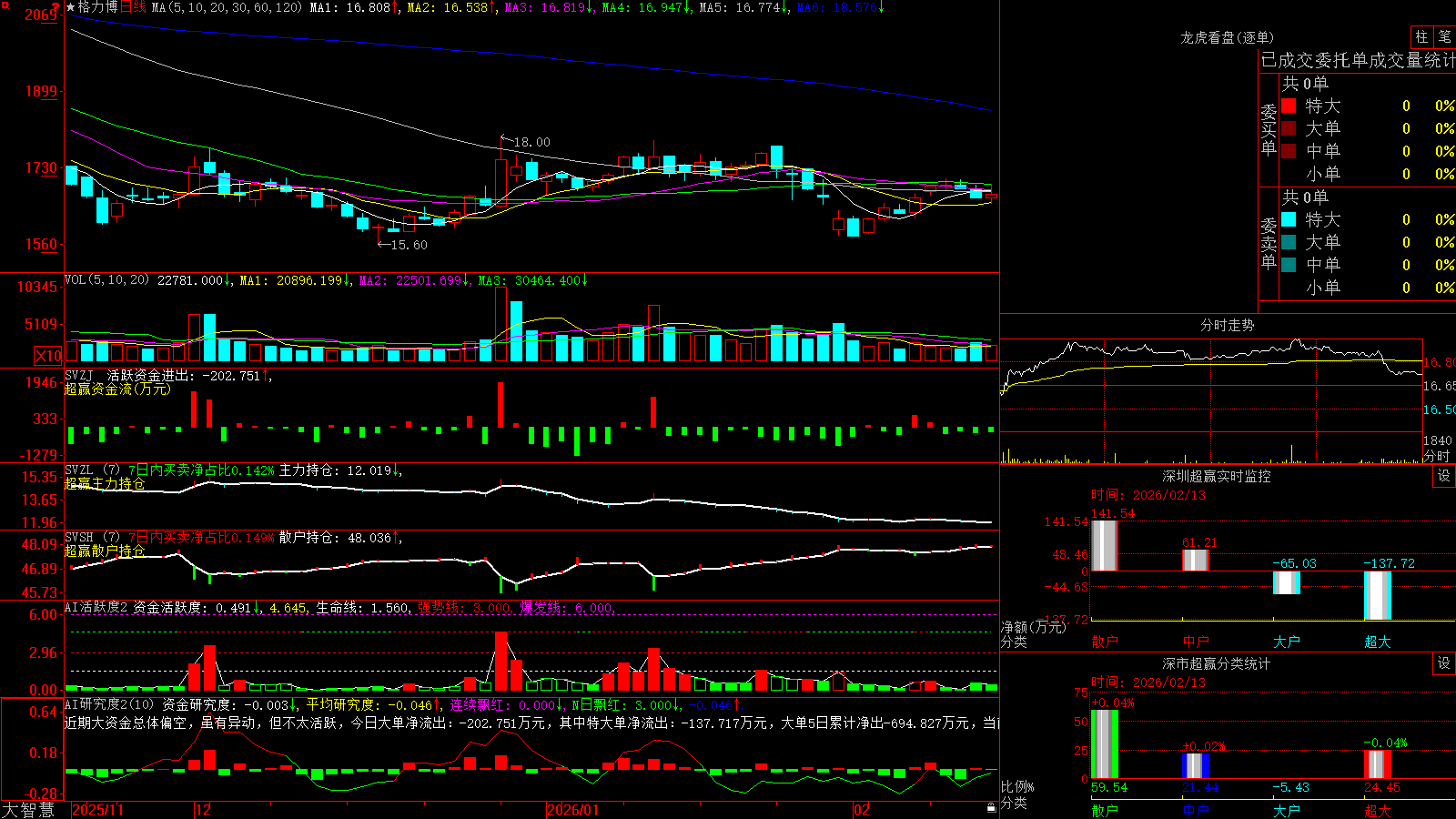Viewport: 1456px width, 819px height.
Task: Click the 分时走势 panel title
Action: [x=1227, y=325]
